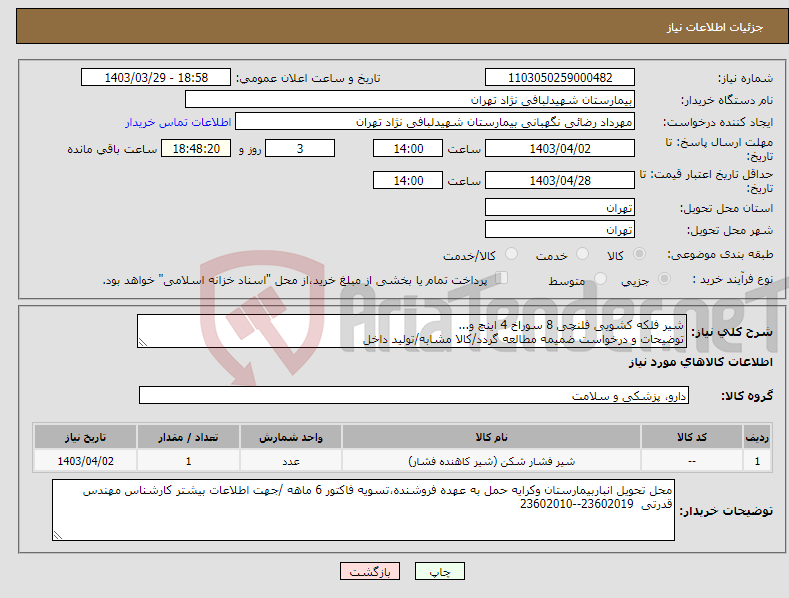
Task: Select the کالا radio button
Action: pyautogui.click(x=639, y=254)
